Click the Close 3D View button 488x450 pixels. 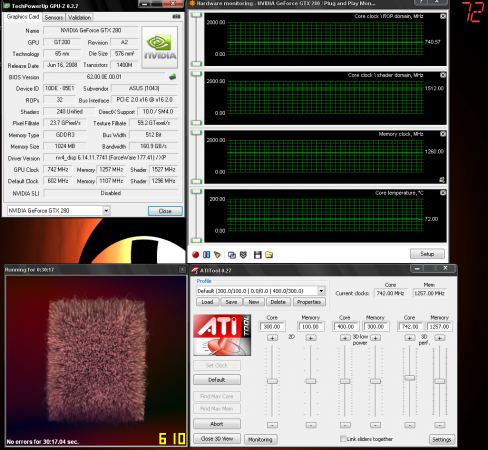click(217, 439)
